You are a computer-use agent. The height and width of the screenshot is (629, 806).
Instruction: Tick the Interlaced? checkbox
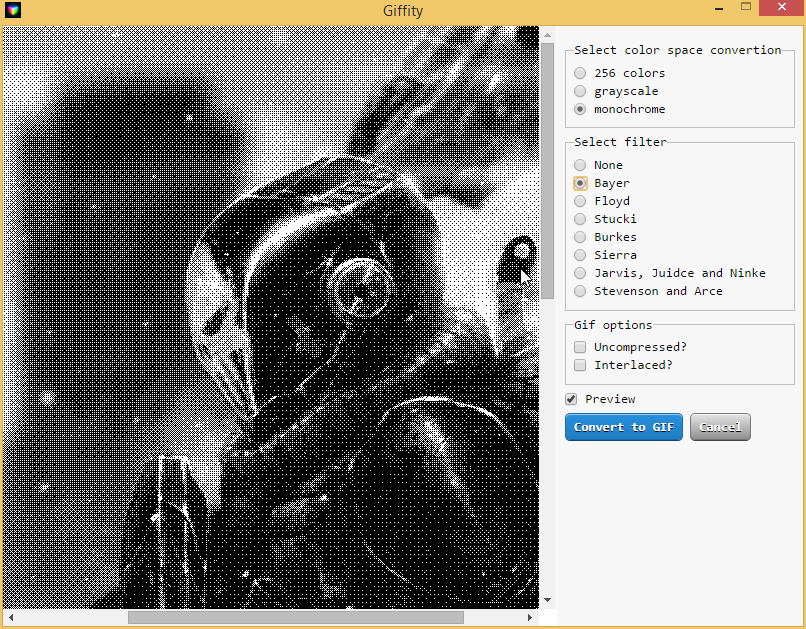[x=580, y=365]
